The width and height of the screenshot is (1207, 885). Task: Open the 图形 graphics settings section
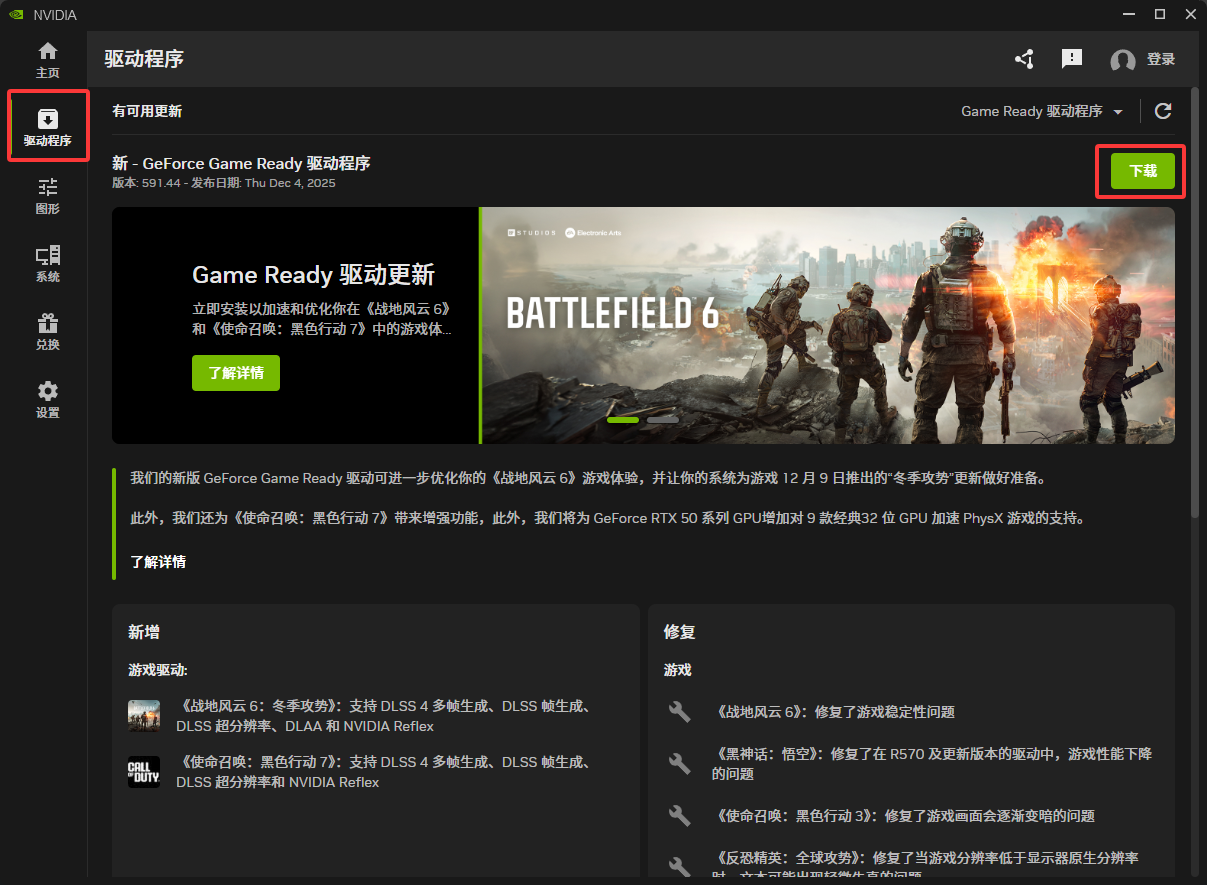tap(47, 196)
